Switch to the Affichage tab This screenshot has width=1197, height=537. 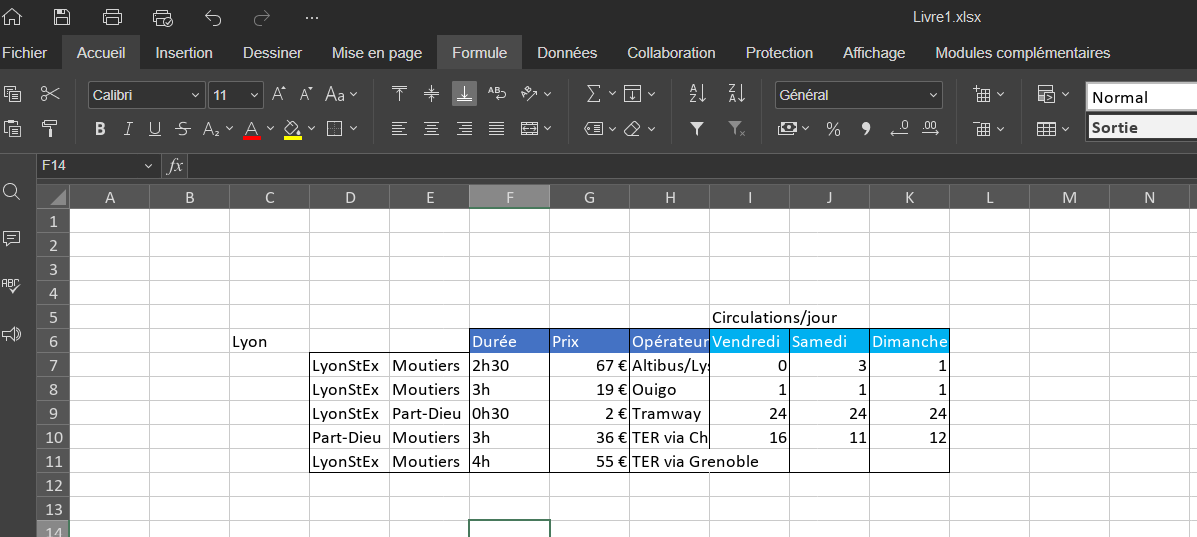[x=874, y=53]
